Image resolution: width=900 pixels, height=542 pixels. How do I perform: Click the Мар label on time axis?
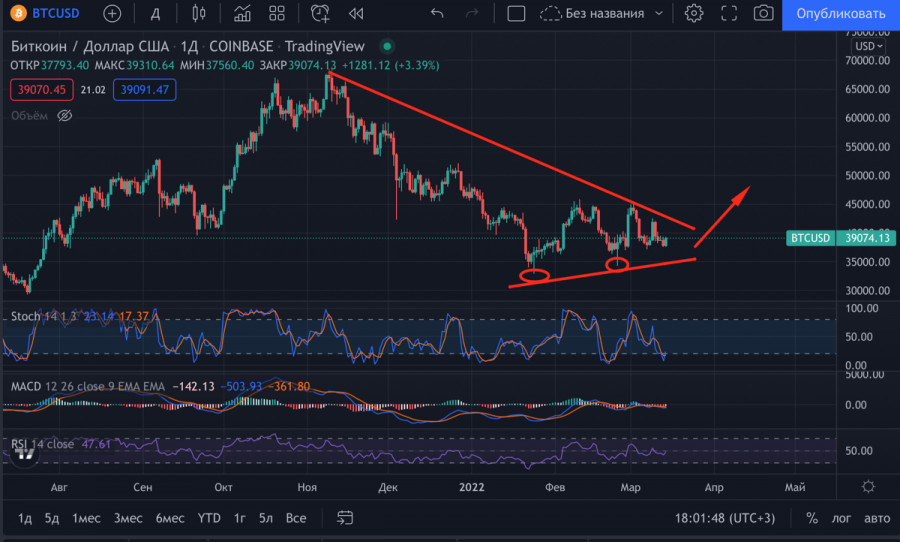(x=630, y=487)
